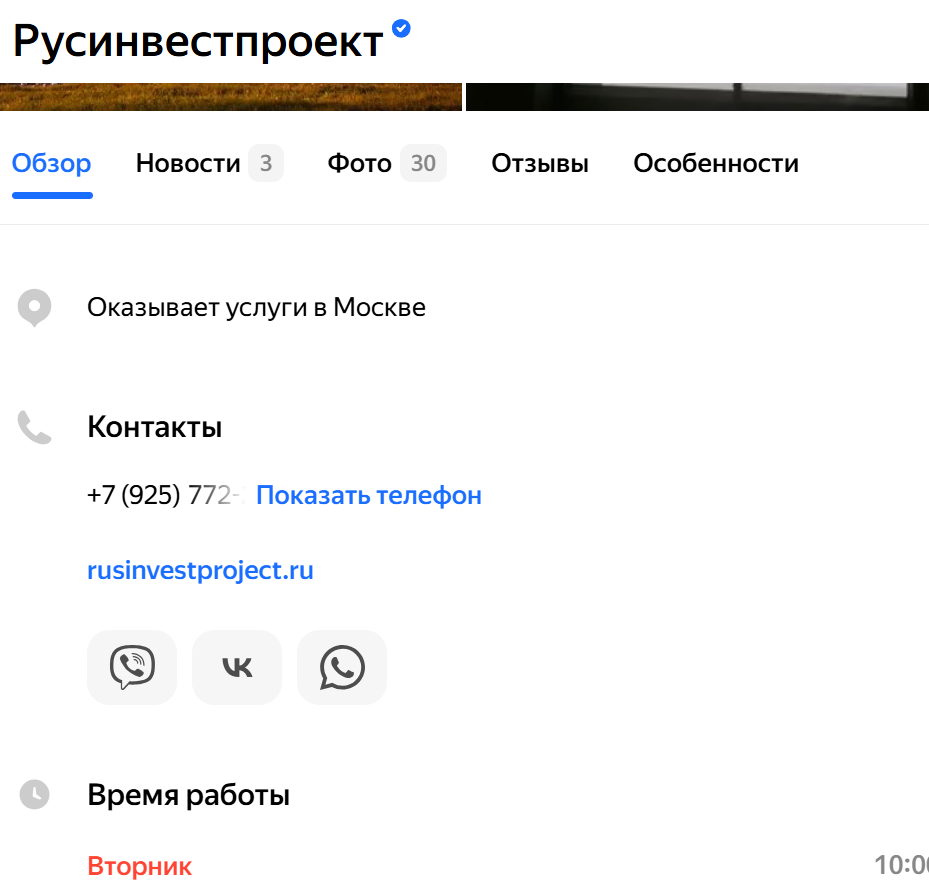This screenshot has width=929, height=895.
Task: Open the right dark photo thumbnail
Action: tap(697, 97)
